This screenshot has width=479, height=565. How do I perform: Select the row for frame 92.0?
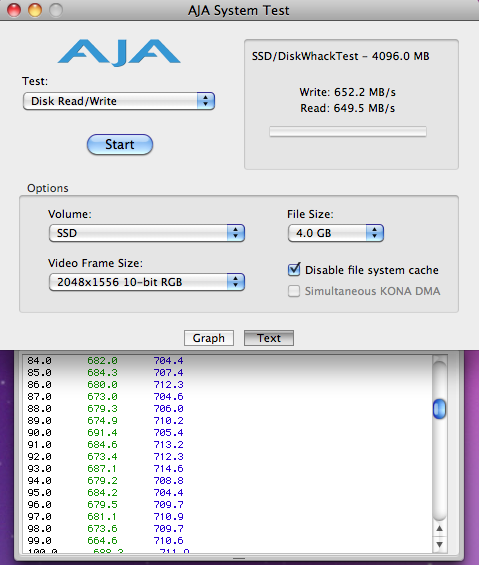click(227, 457)
